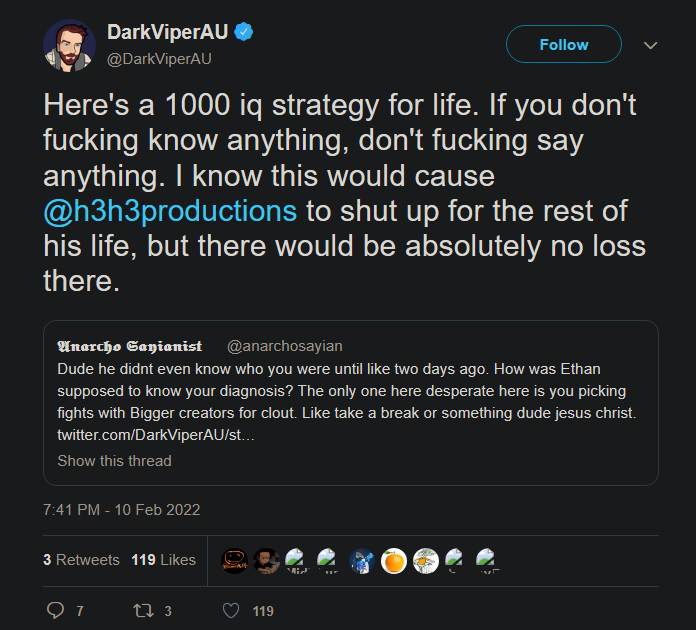Toggle the Follow button for DarkViperAU
Image resolution: width=696 pixels, height=630 pixels.
(x=563, y=45)
